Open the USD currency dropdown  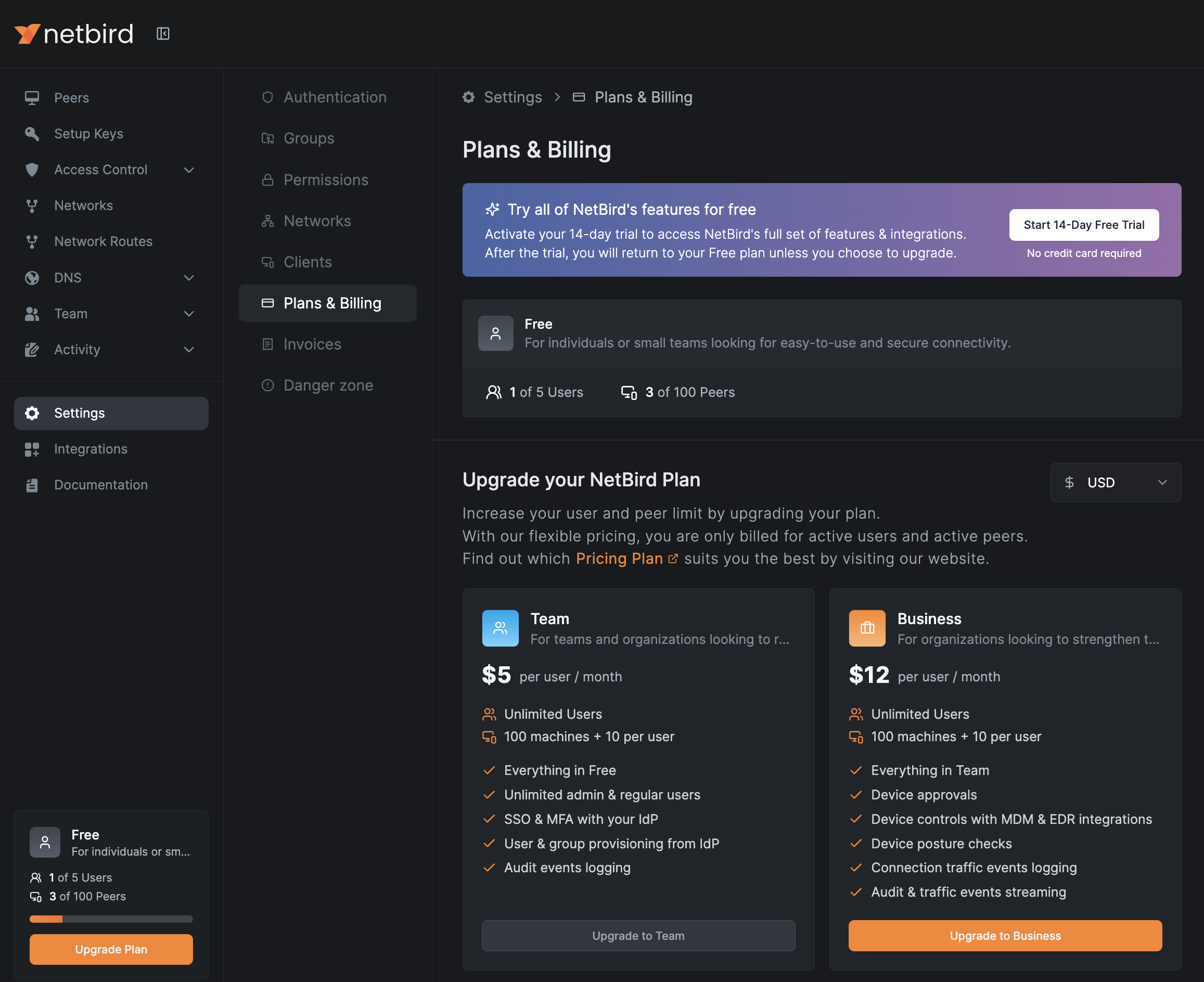pos(1115,483)
